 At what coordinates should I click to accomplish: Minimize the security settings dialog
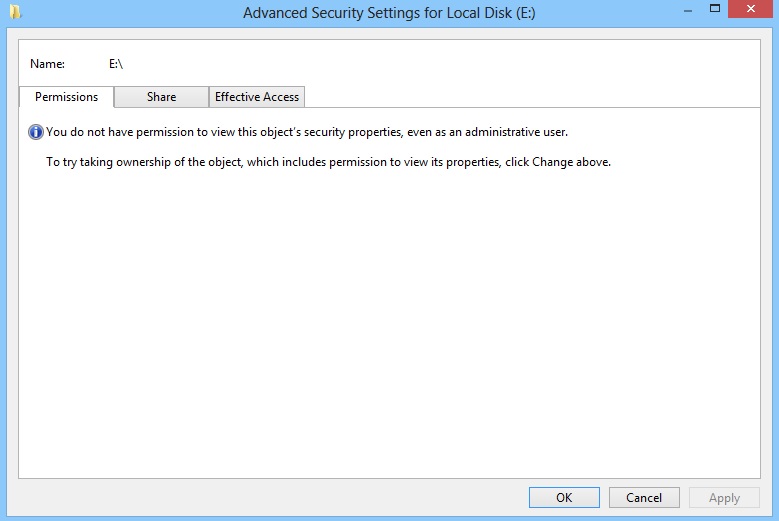coord(687,9)
